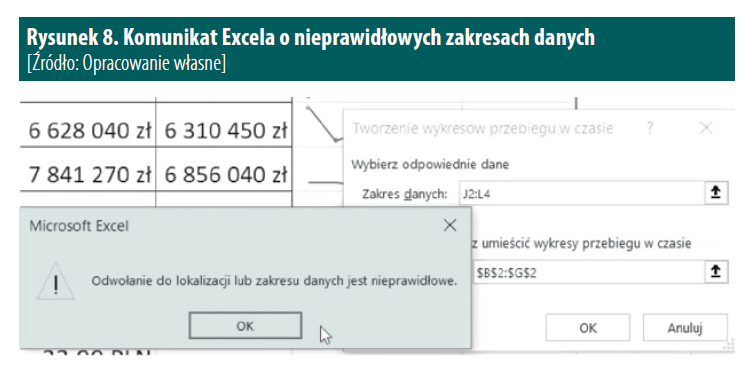Close the Microsoft Excel error message box
Viewport: 754px width, 374px height.
click(x=450, y=225)
